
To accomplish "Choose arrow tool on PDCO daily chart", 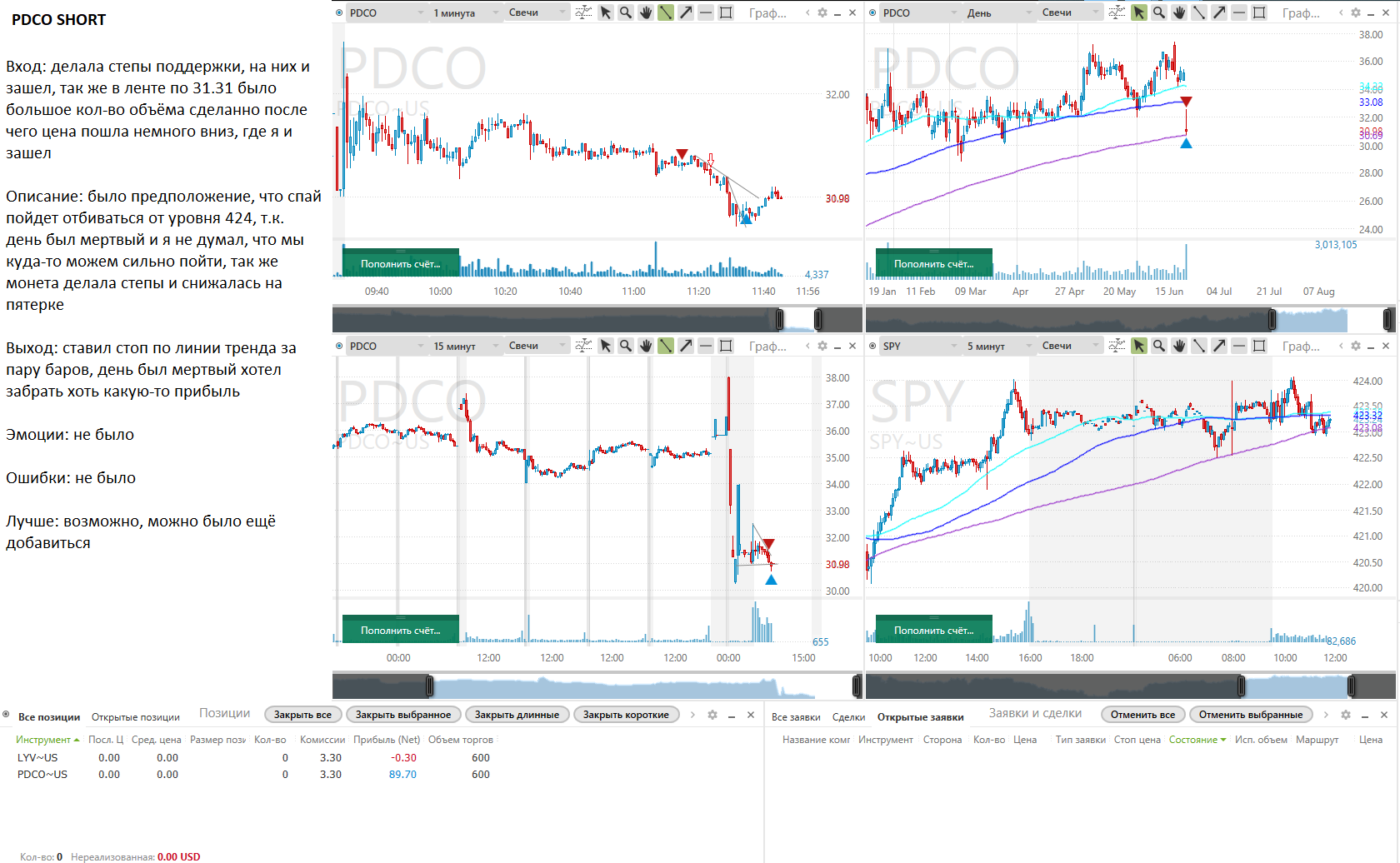I will [1219, 12].
